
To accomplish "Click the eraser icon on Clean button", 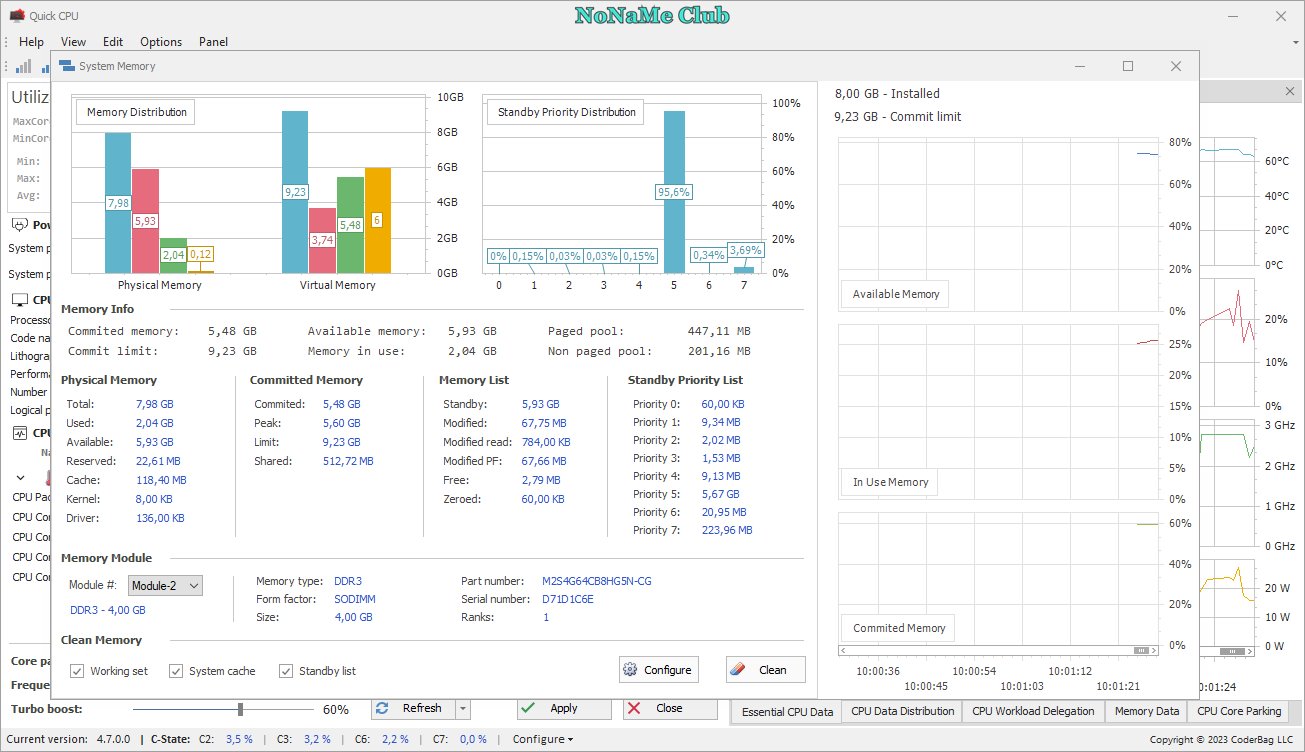I will (738, 670).
